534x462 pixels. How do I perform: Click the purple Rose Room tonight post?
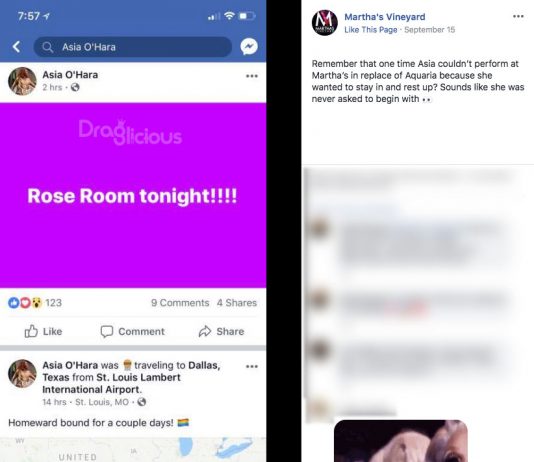point(133,195)
